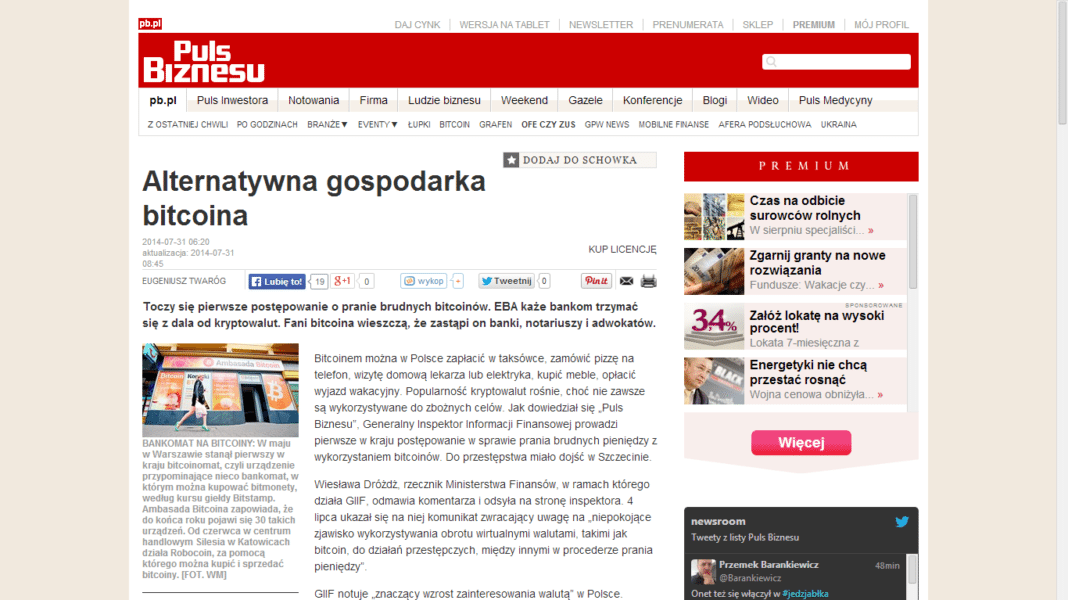1068x600 pixels.
Task: Share article with Facebook Lubię to! button
Action: coord(277,281)
